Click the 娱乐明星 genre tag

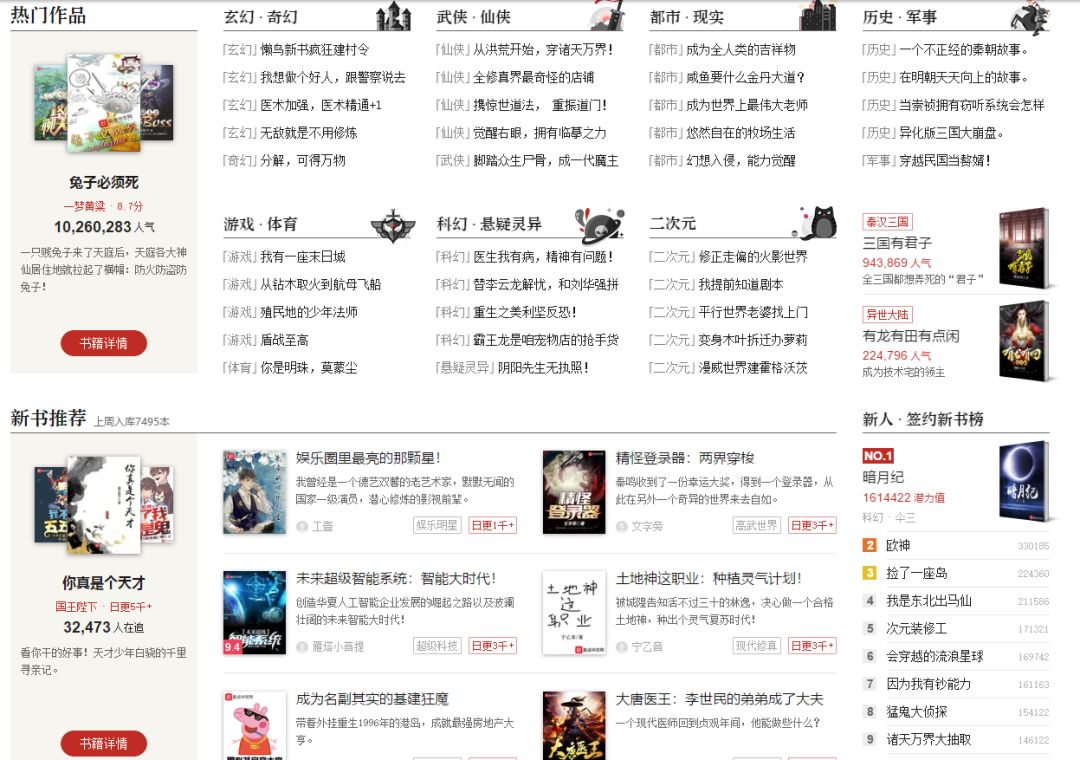[x=437, y=525]
